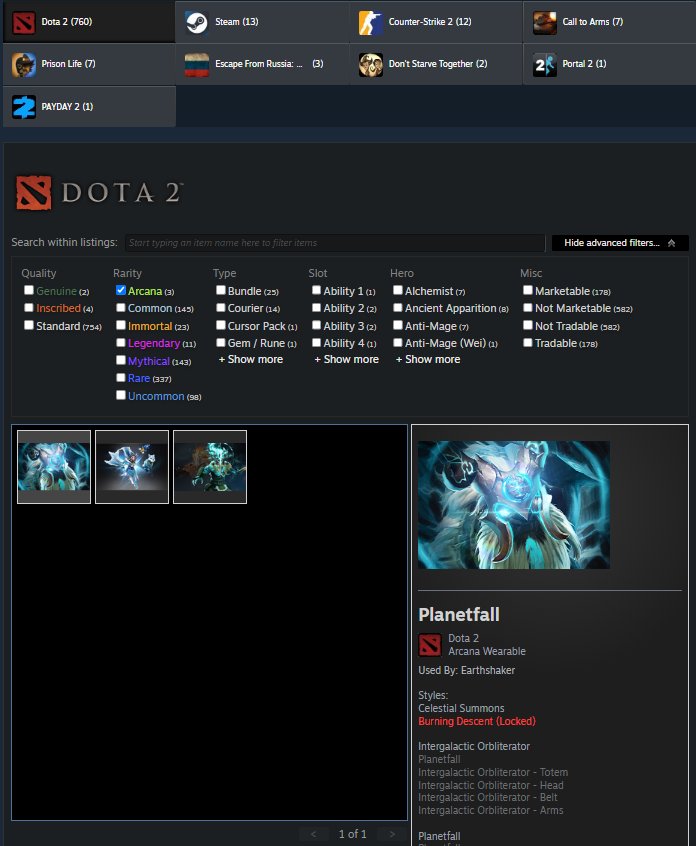Go to next inventory page arrow
696x846 pixels.
[x=392, y=834]
